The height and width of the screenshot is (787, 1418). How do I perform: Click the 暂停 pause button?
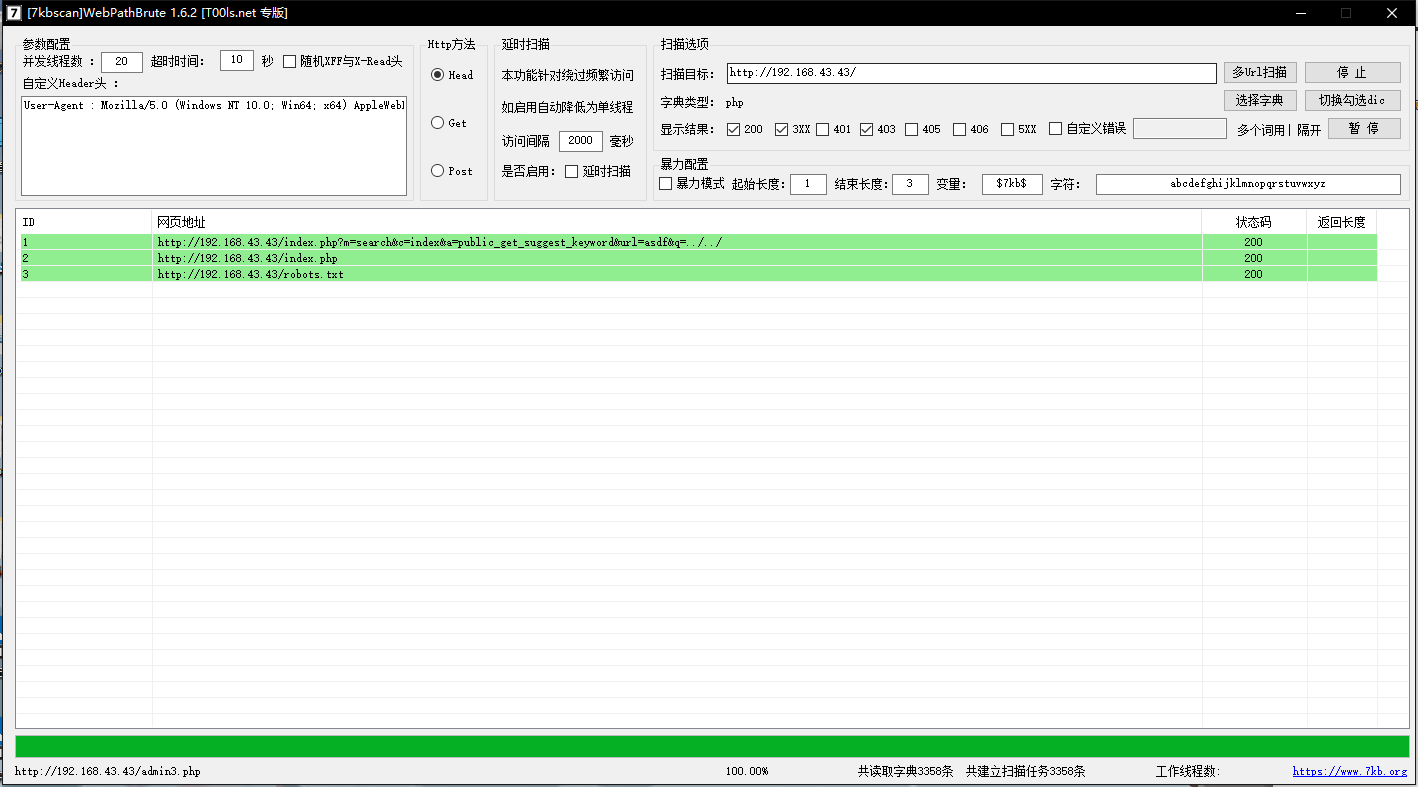(1364, 129)
